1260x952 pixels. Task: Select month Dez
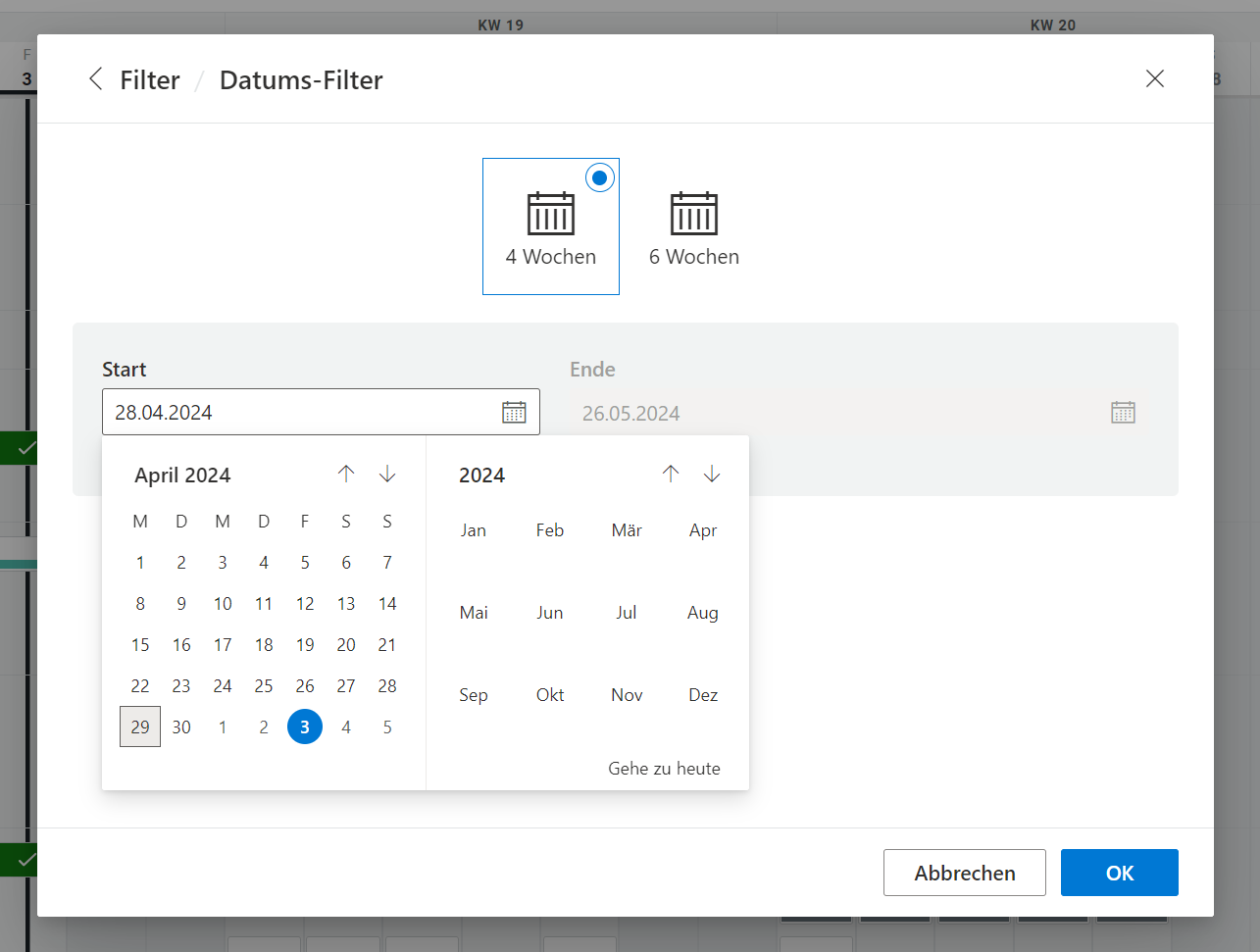[703, 695]
